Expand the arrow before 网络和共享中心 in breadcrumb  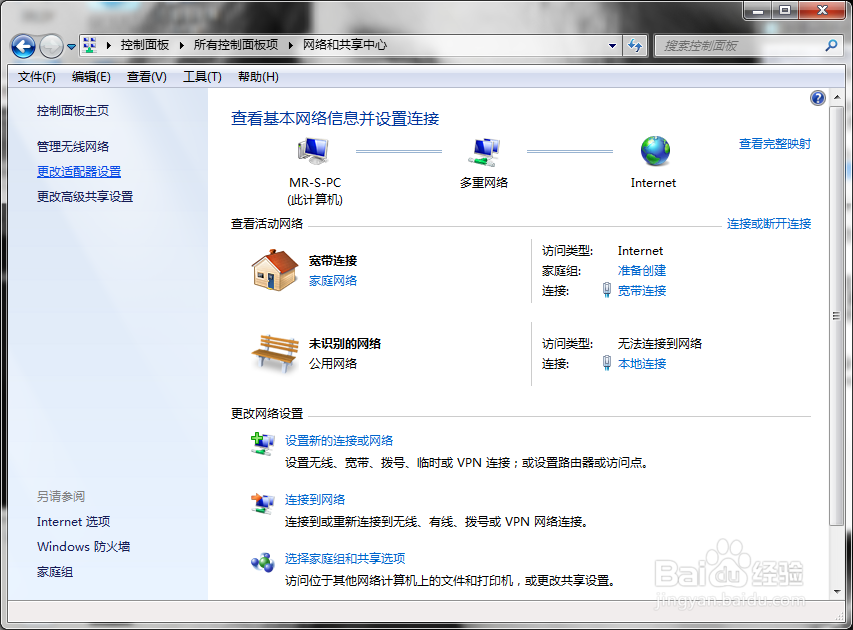click(291, 45)
